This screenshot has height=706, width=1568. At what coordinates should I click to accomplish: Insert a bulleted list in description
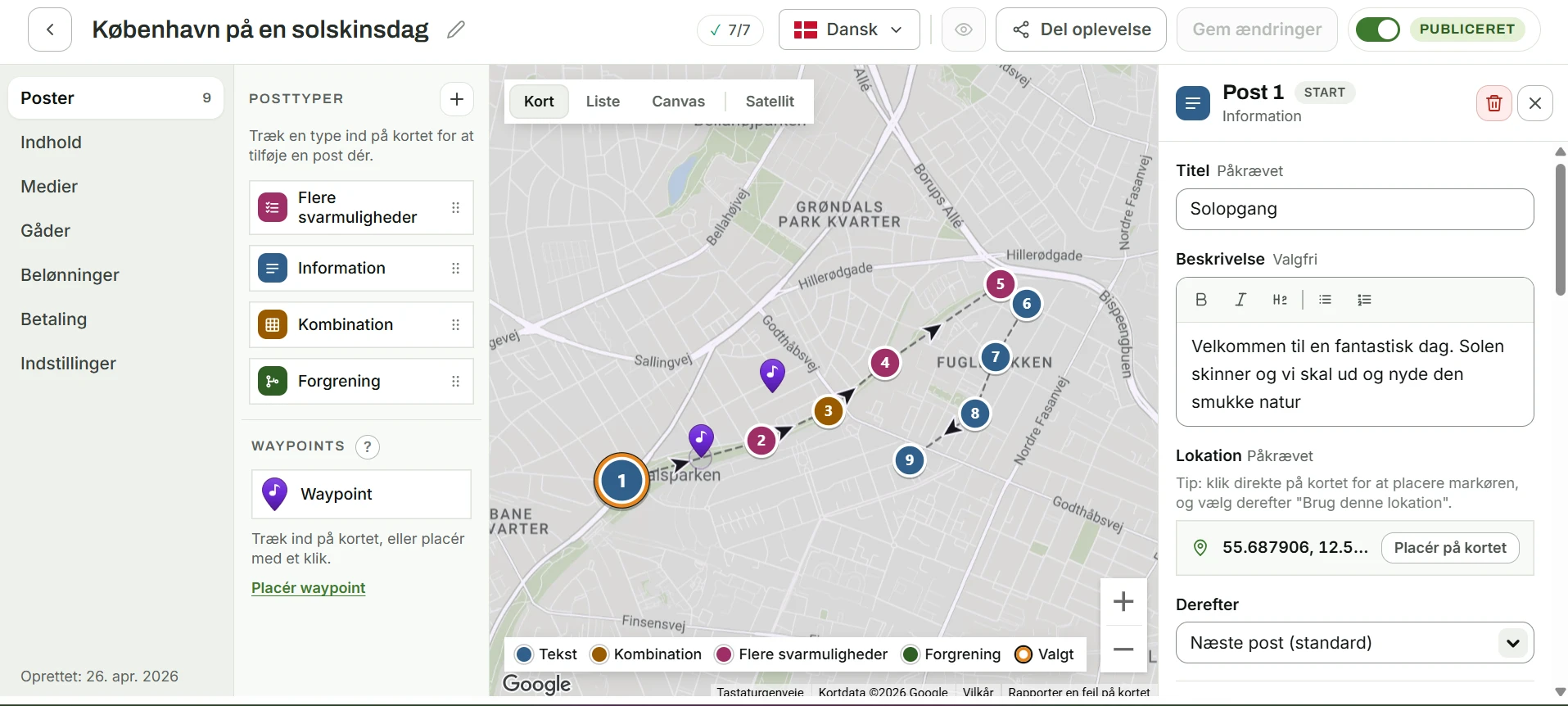[1325, 300]
